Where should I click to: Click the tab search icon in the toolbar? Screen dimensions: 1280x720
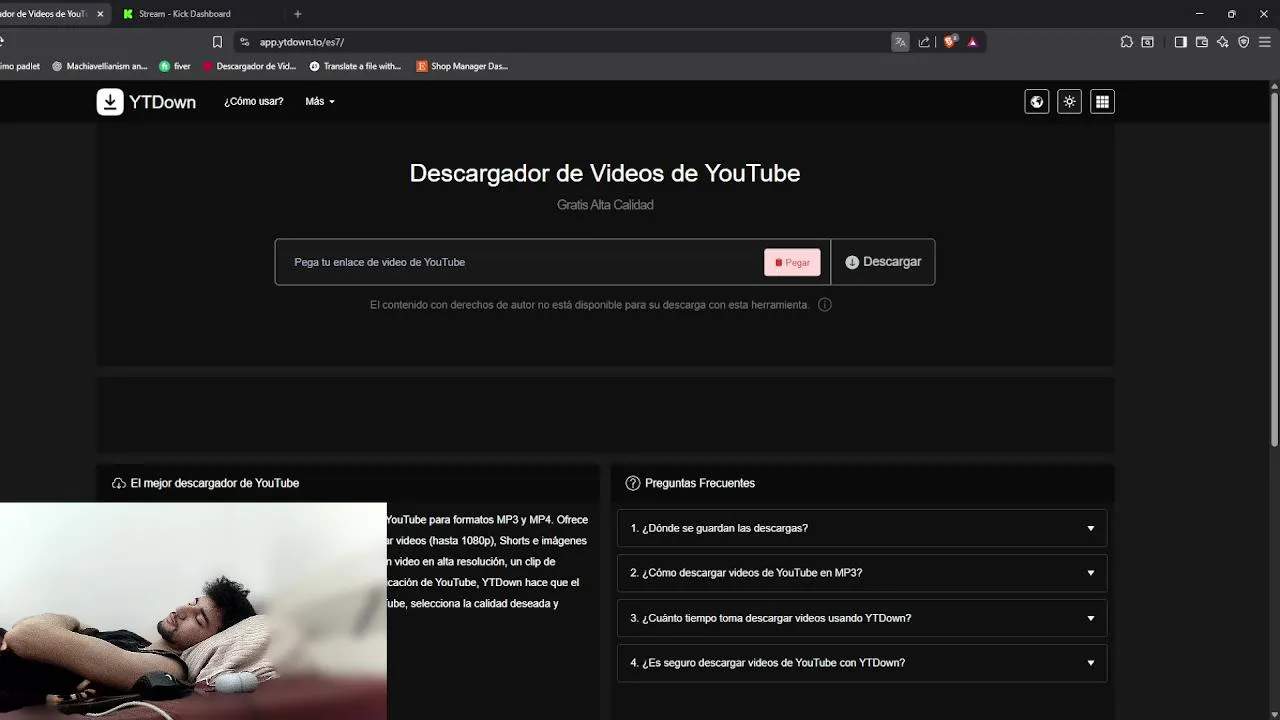(1148, 42)
